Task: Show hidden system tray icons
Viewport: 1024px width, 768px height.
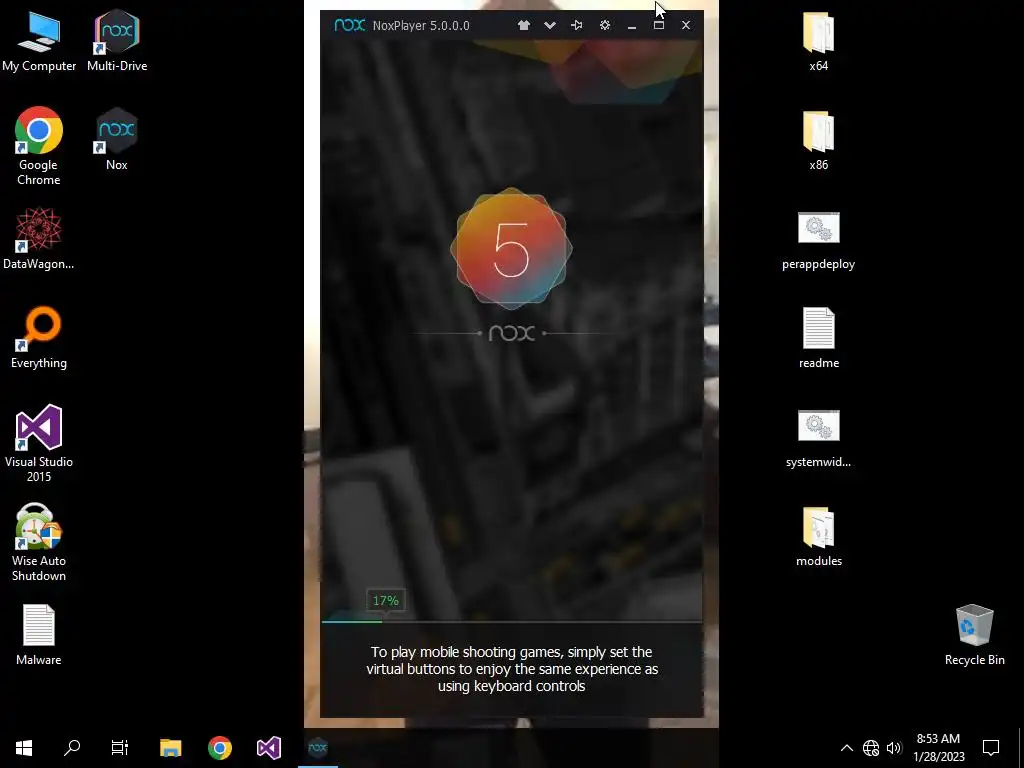Action: 846,748
